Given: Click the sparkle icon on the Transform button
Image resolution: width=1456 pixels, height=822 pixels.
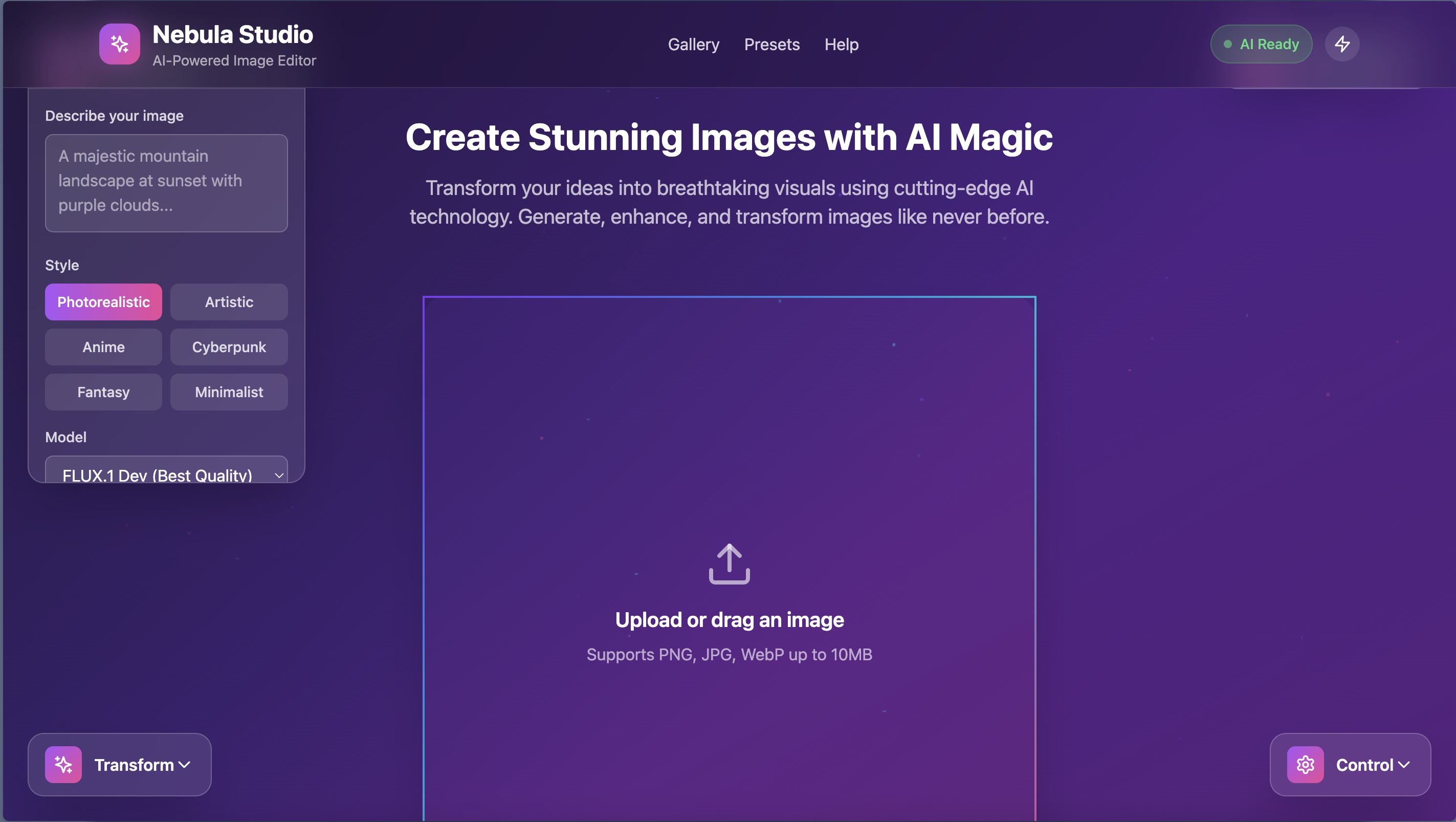Looking at the screenshot, I should [64, 764].
